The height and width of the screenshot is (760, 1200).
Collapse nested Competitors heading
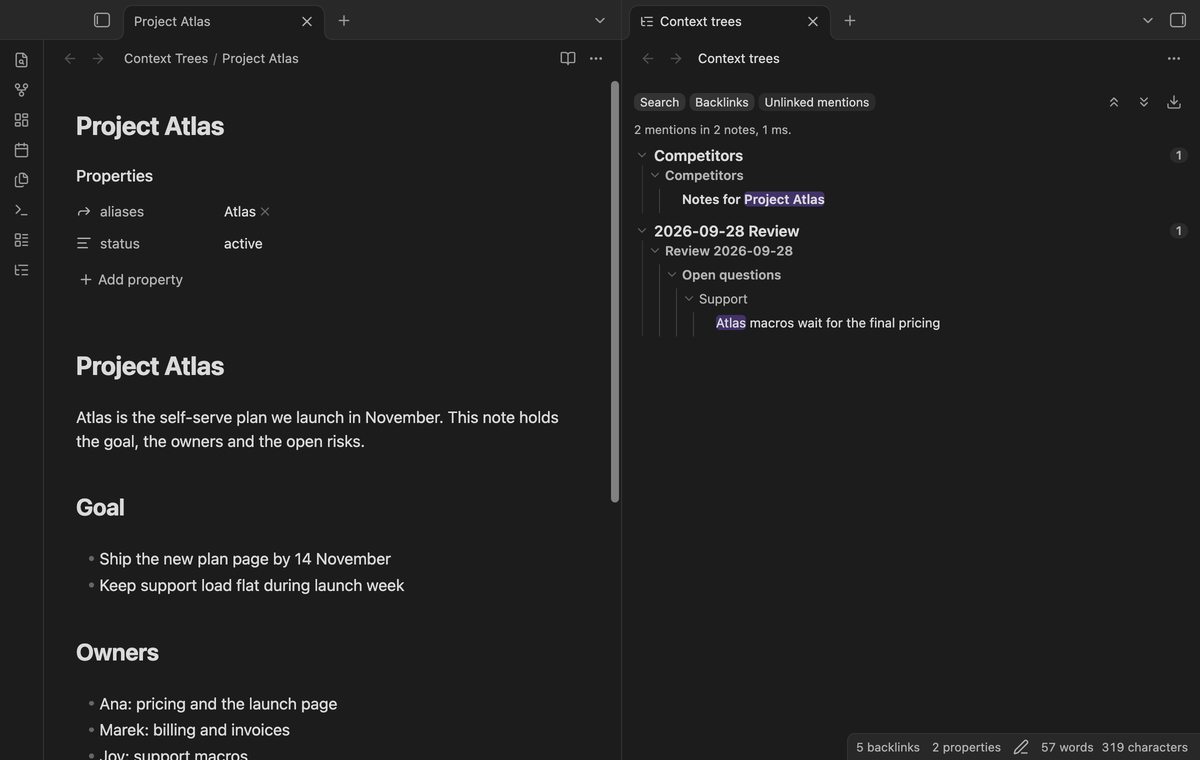pos(655,175)
